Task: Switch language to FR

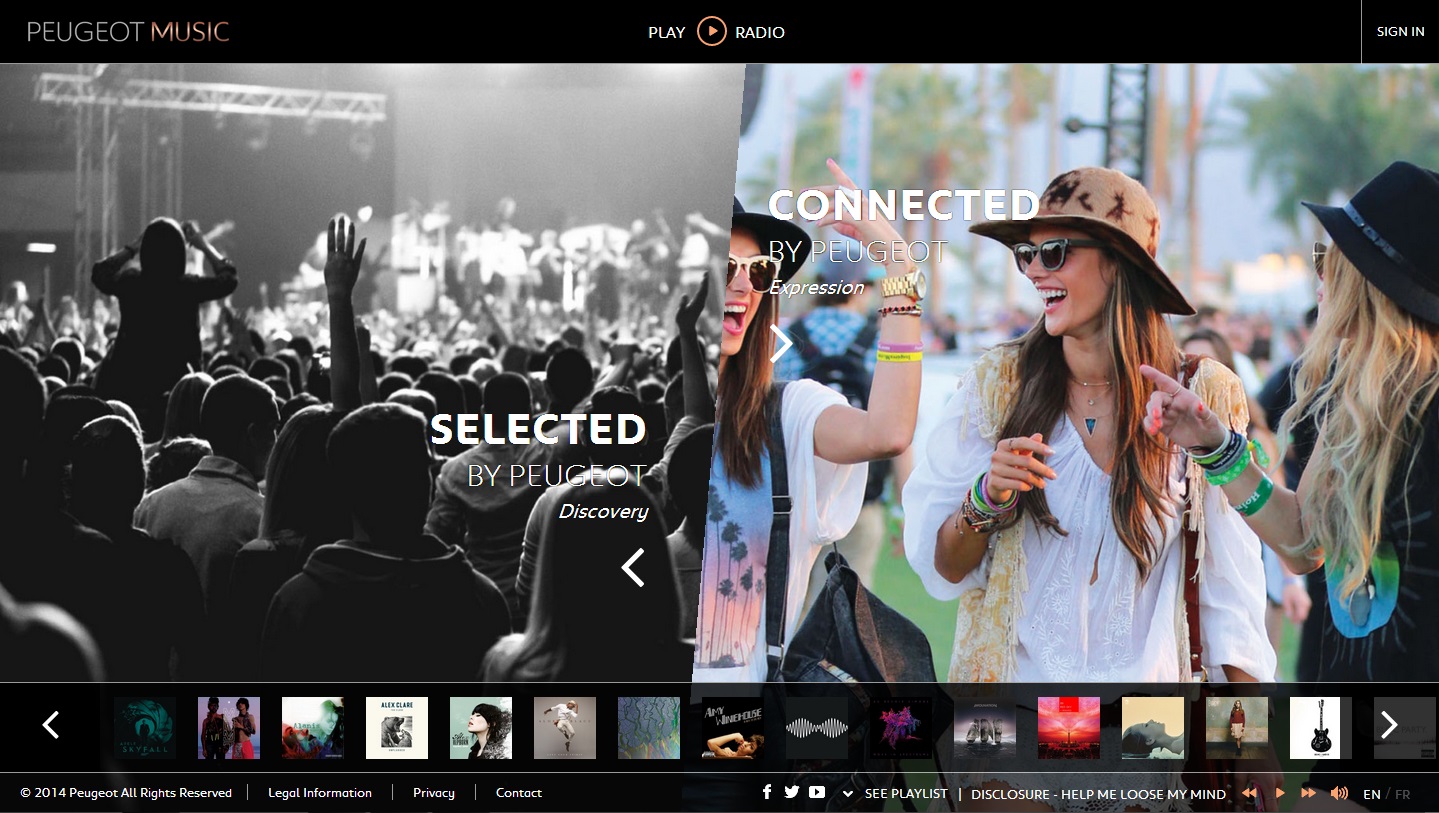Action: [x=1403, y=794]
